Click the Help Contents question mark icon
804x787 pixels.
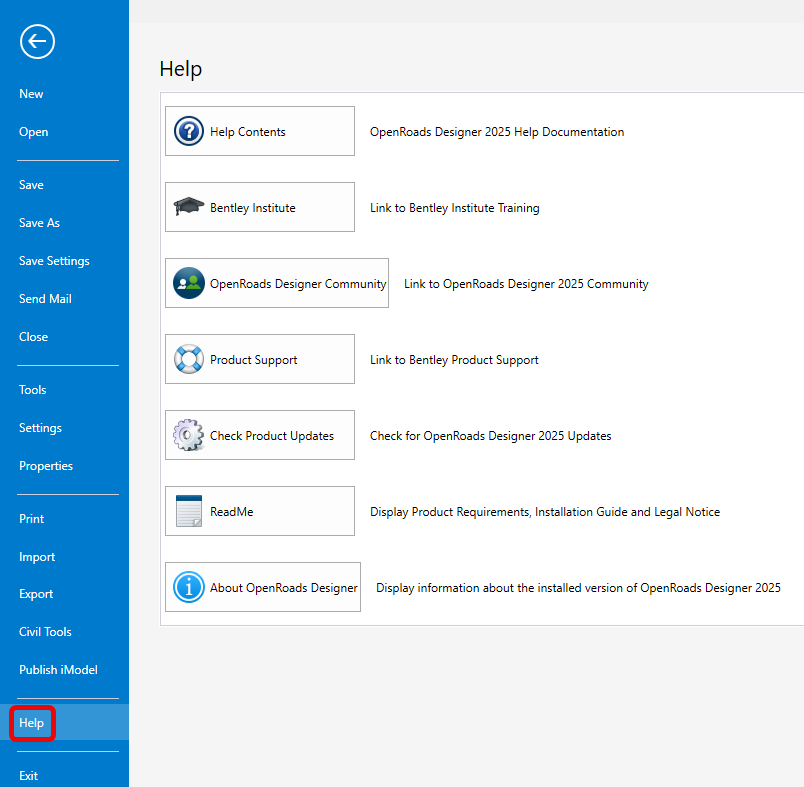click(x=188, y=131)
